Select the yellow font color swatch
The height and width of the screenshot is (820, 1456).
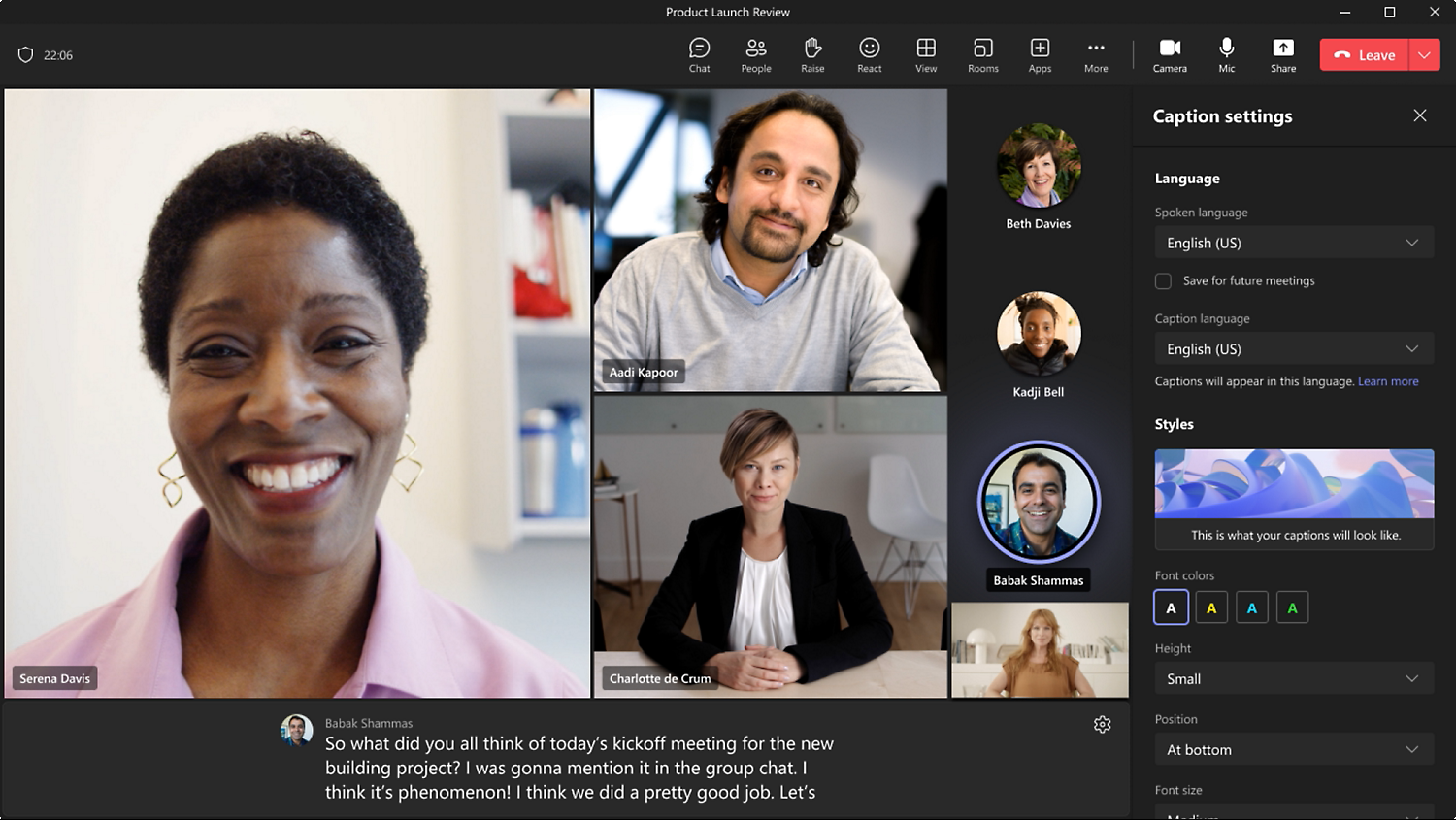[1211, 608]
